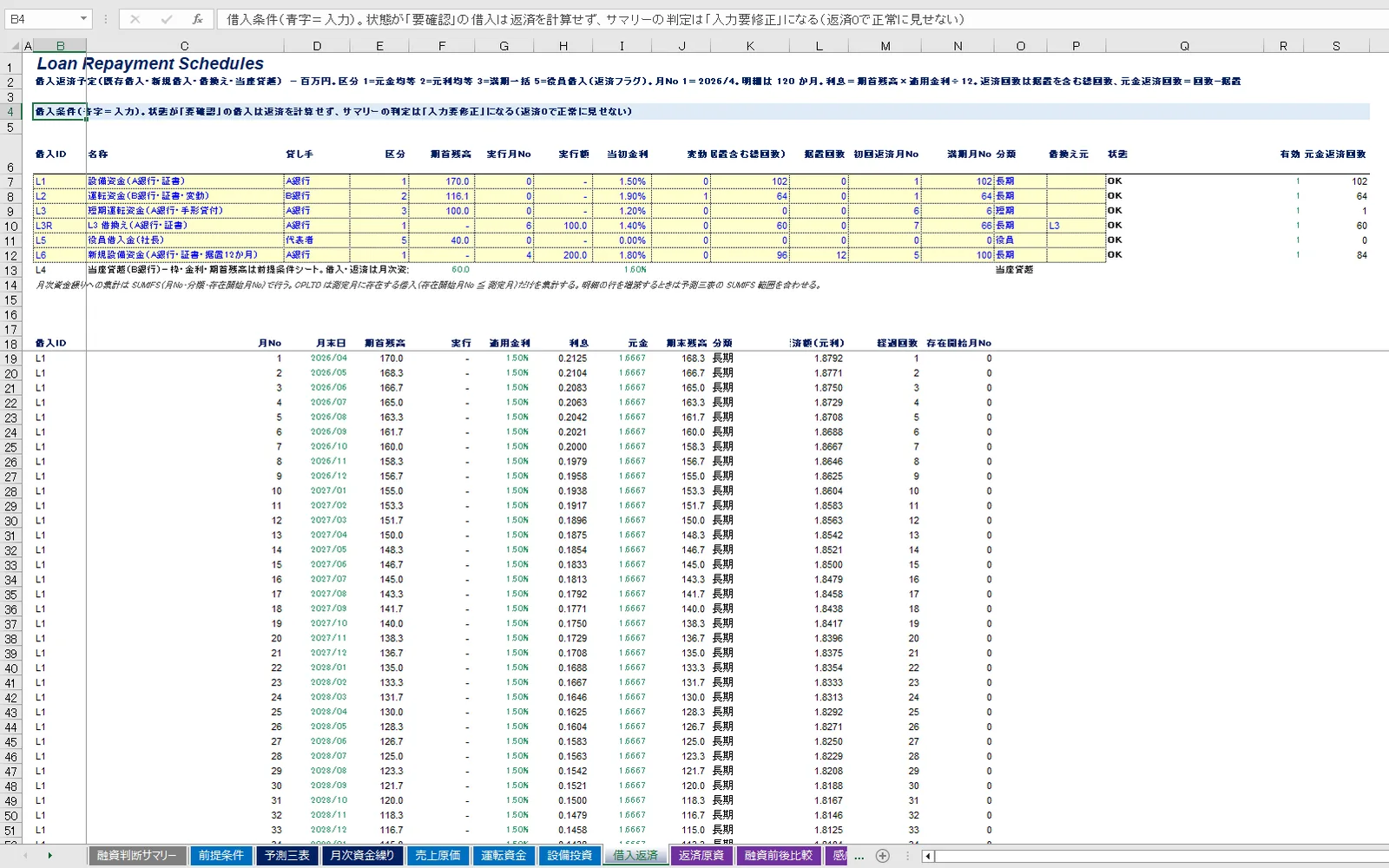Viewport: 1389px width, 868px height.
Task: Click the Loan Repayment Schedules title cell
Action: pos(150,63)
